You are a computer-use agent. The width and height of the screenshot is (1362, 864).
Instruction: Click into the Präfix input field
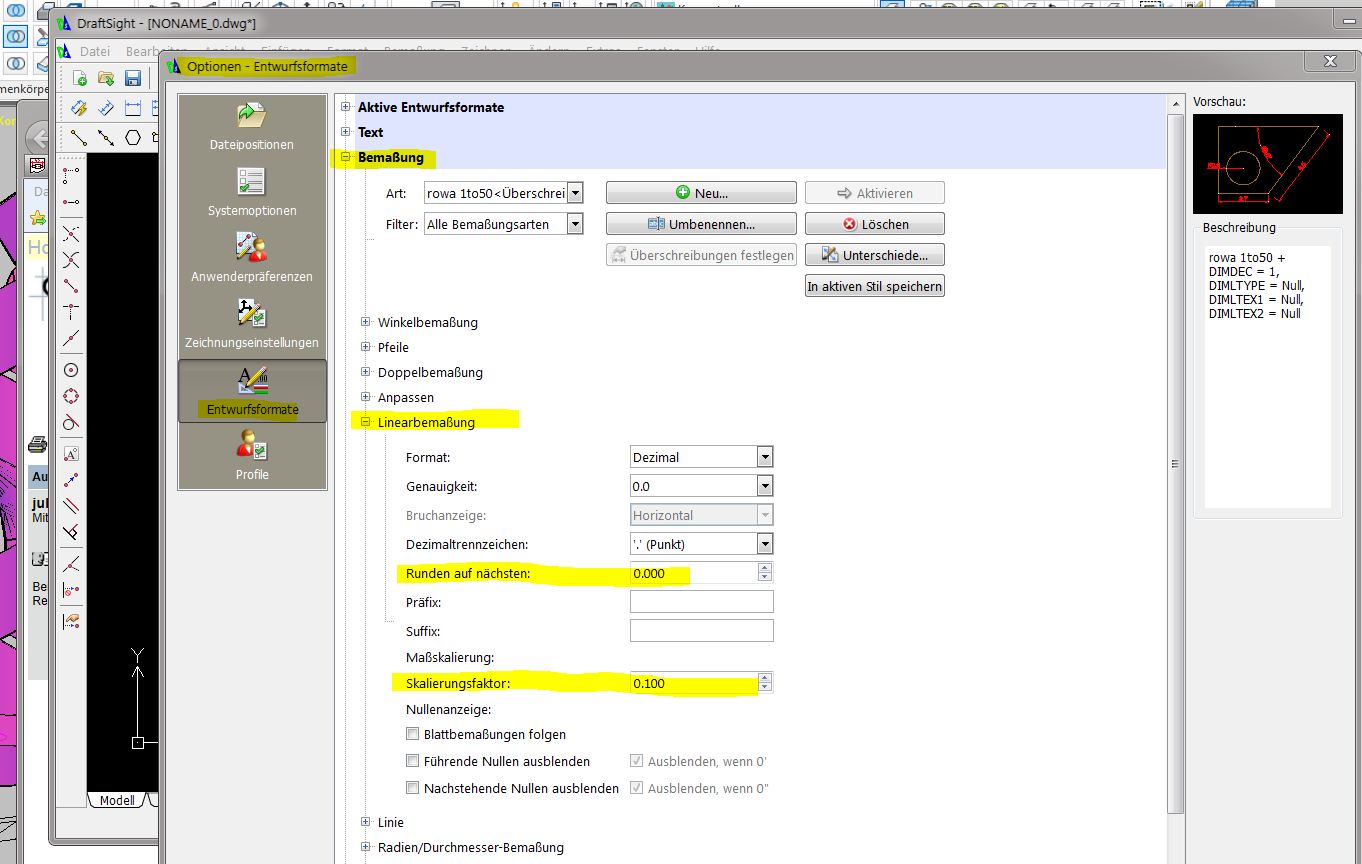pyautogui.click(x=702, y=602)
